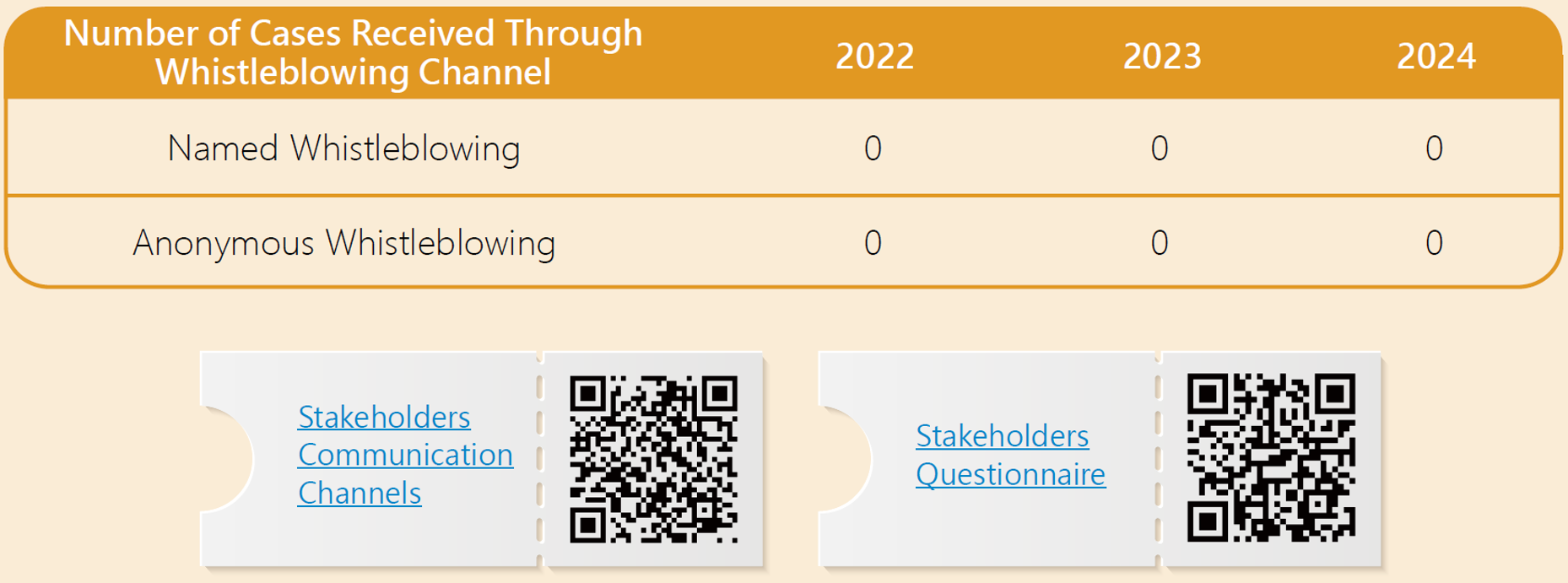Select Anonymous Whistleblowing 2024 value cell
Viewport: 1568px width, 583px height.
tap(1434, 243)
